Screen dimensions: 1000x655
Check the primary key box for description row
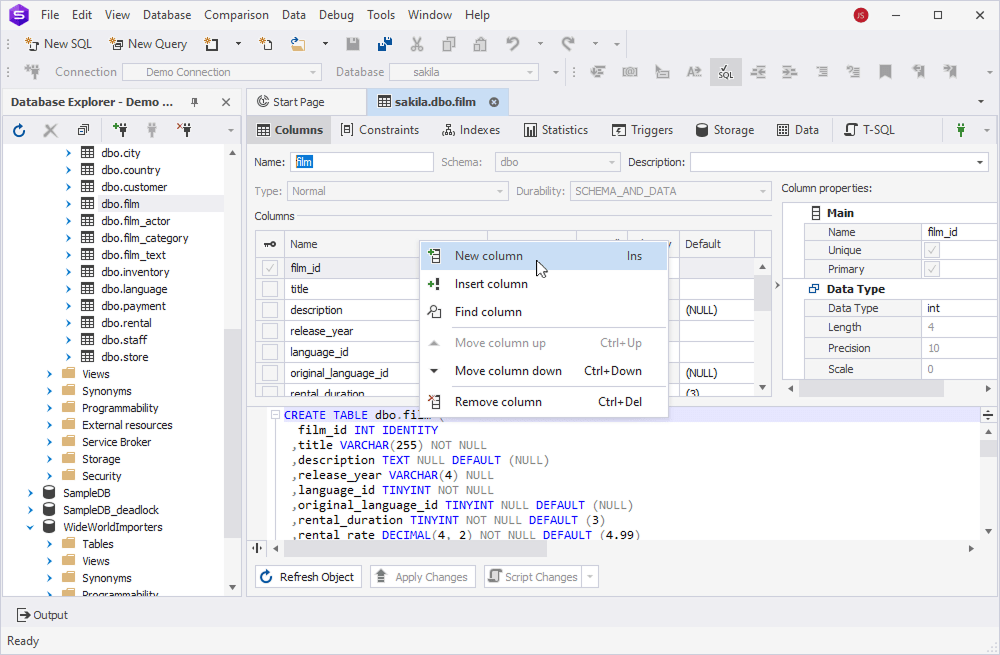tap(270, 310)
